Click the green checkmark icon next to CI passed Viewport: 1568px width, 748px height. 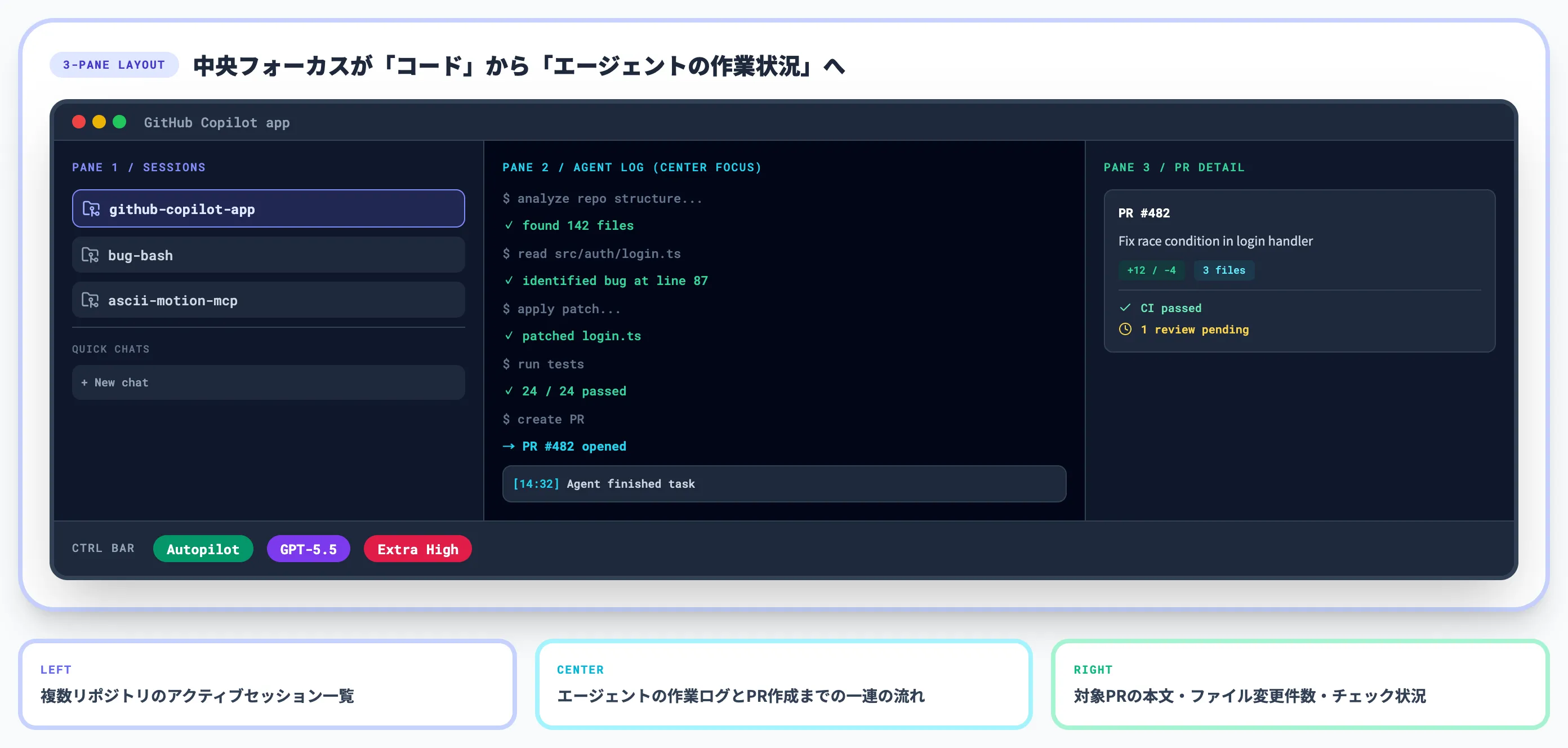pyautogui.click(x=1125, y=308)
